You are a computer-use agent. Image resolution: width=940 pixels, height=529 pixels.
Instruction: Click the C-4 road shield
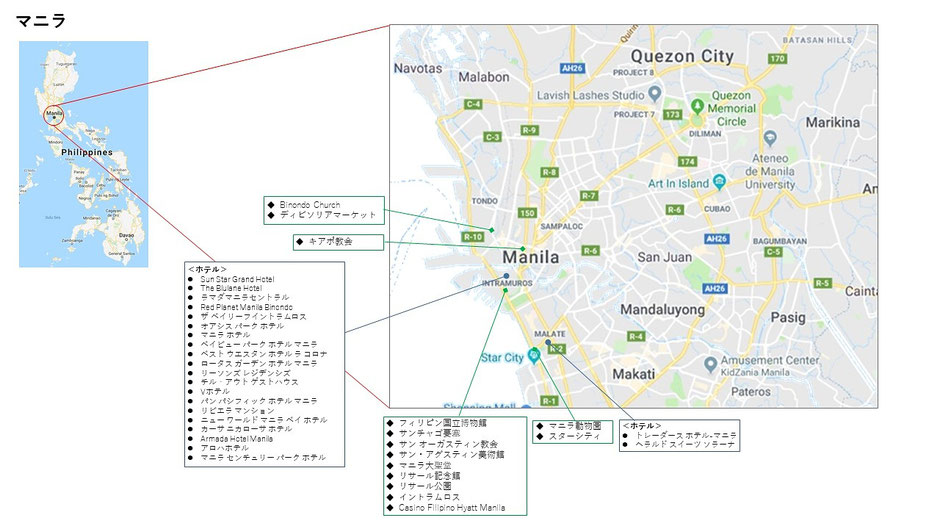point(473,104)
